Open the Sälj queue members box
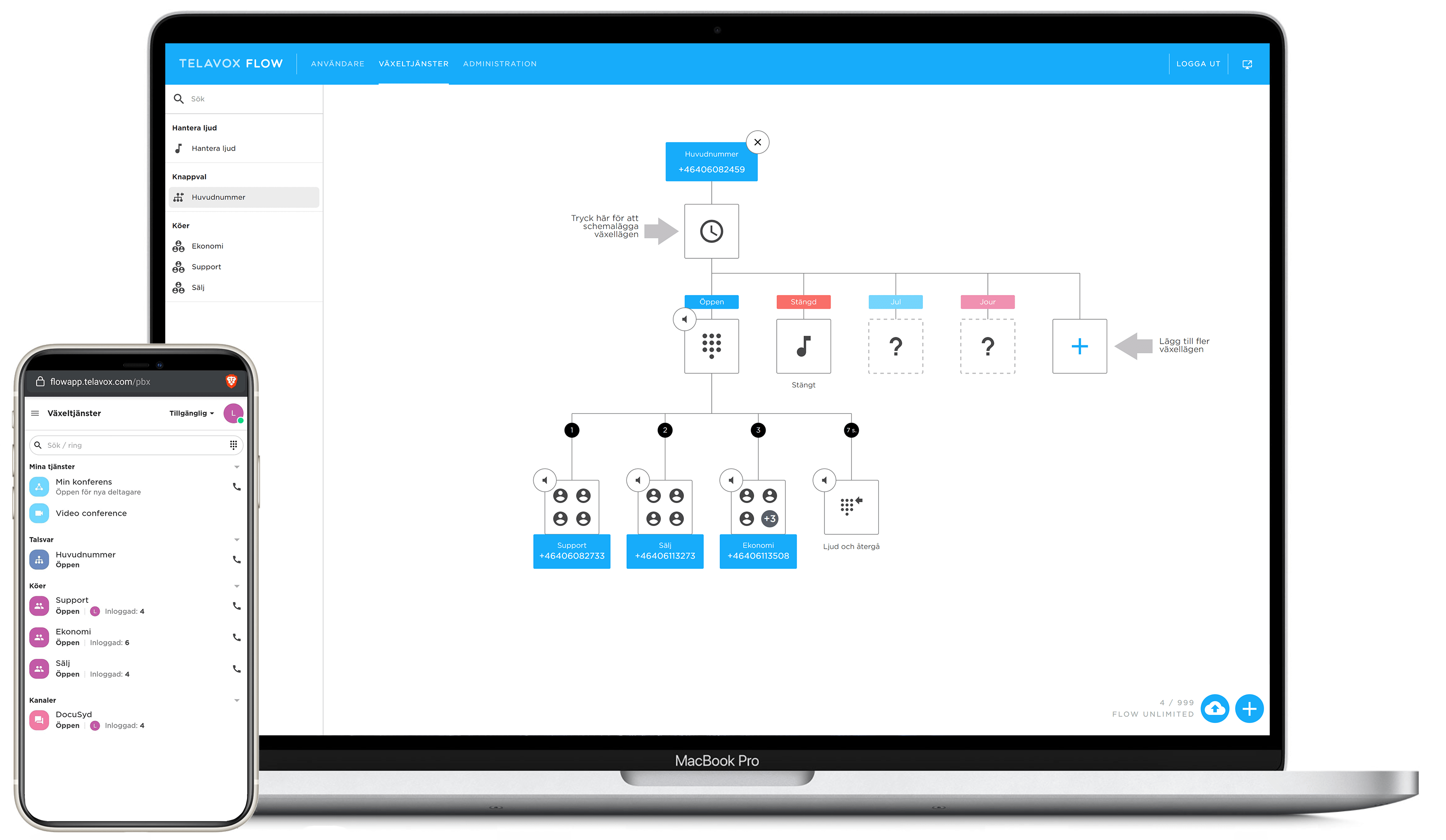This screenshot has width=1446, height=840. (665, 507)
